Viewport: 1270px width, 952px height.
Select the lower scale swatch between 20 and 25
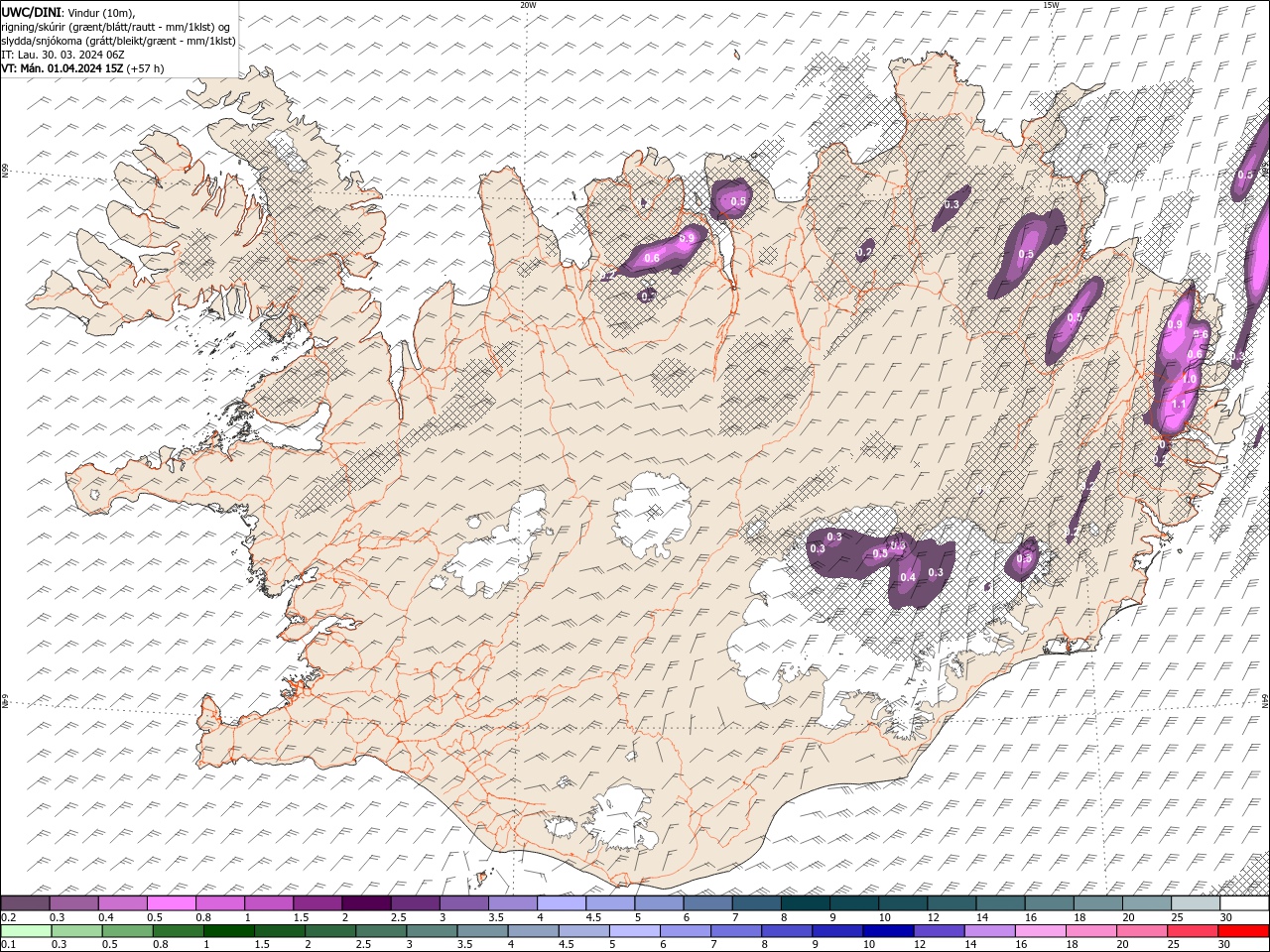coord(1141,931)
